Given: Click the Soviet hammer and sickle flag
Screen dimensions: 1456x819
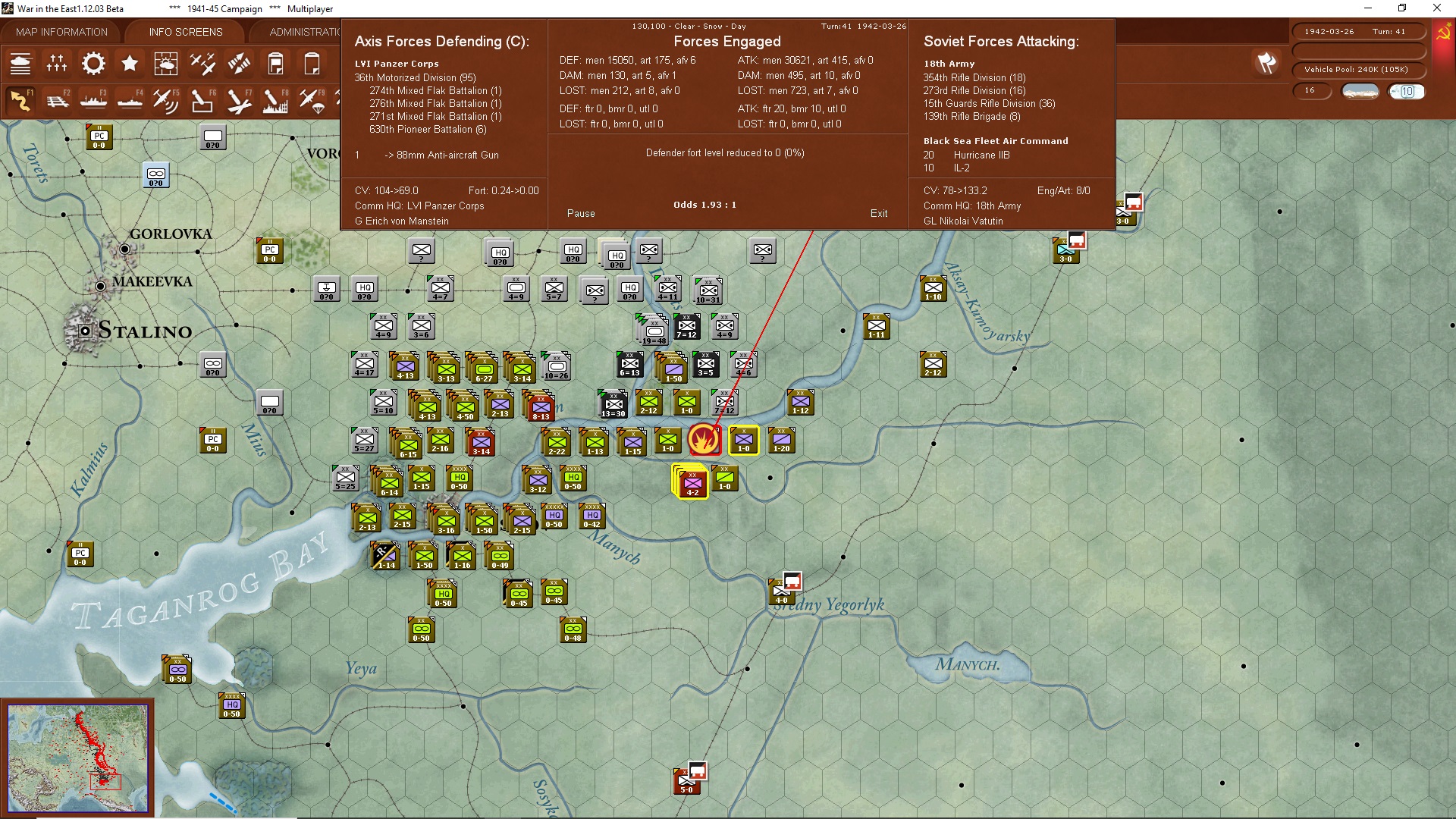Looking at the screenshot, I should click(x=1443, y=33).
